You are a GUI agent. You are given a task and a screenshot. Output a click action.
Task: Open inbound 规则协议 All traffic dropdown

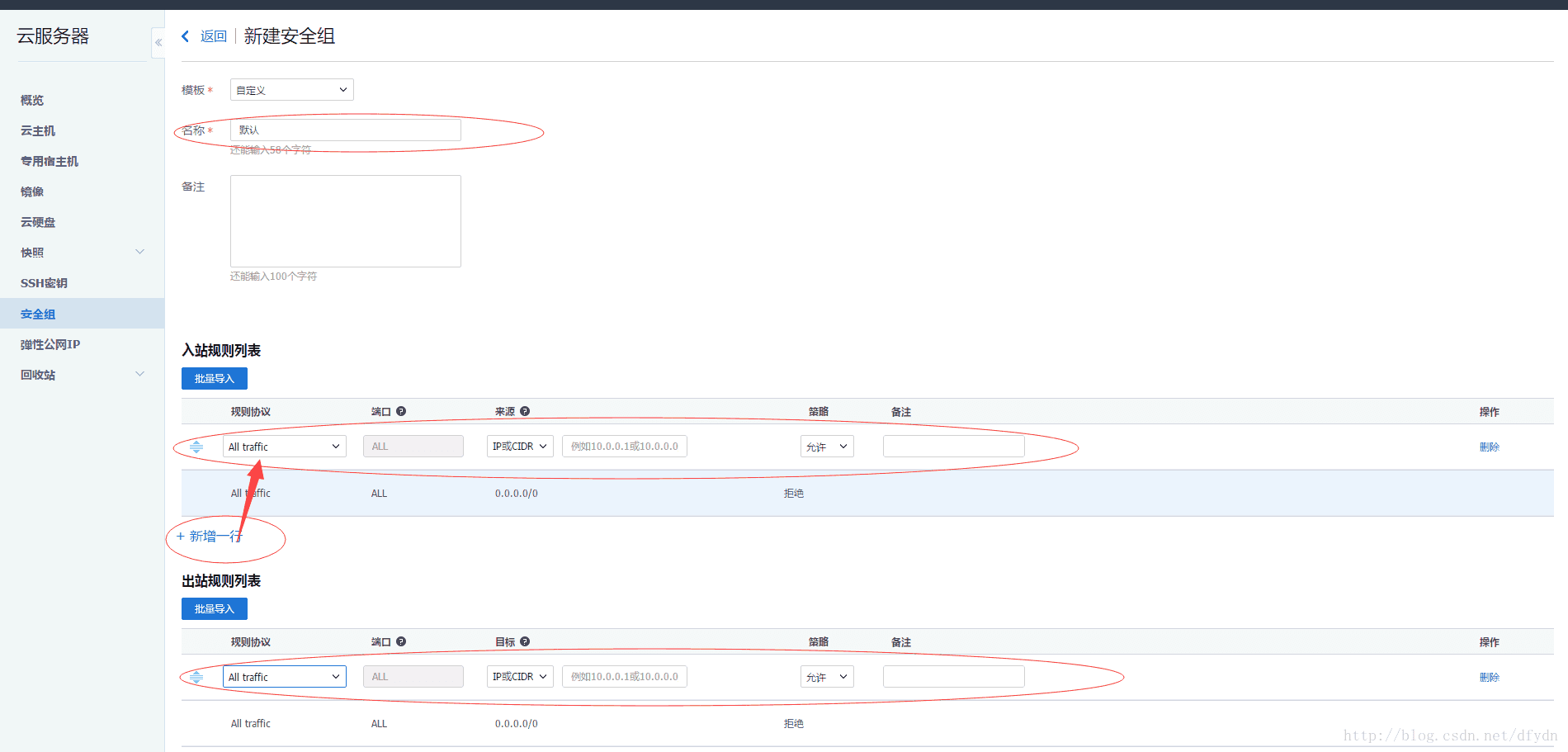click(x=285, y=447)
